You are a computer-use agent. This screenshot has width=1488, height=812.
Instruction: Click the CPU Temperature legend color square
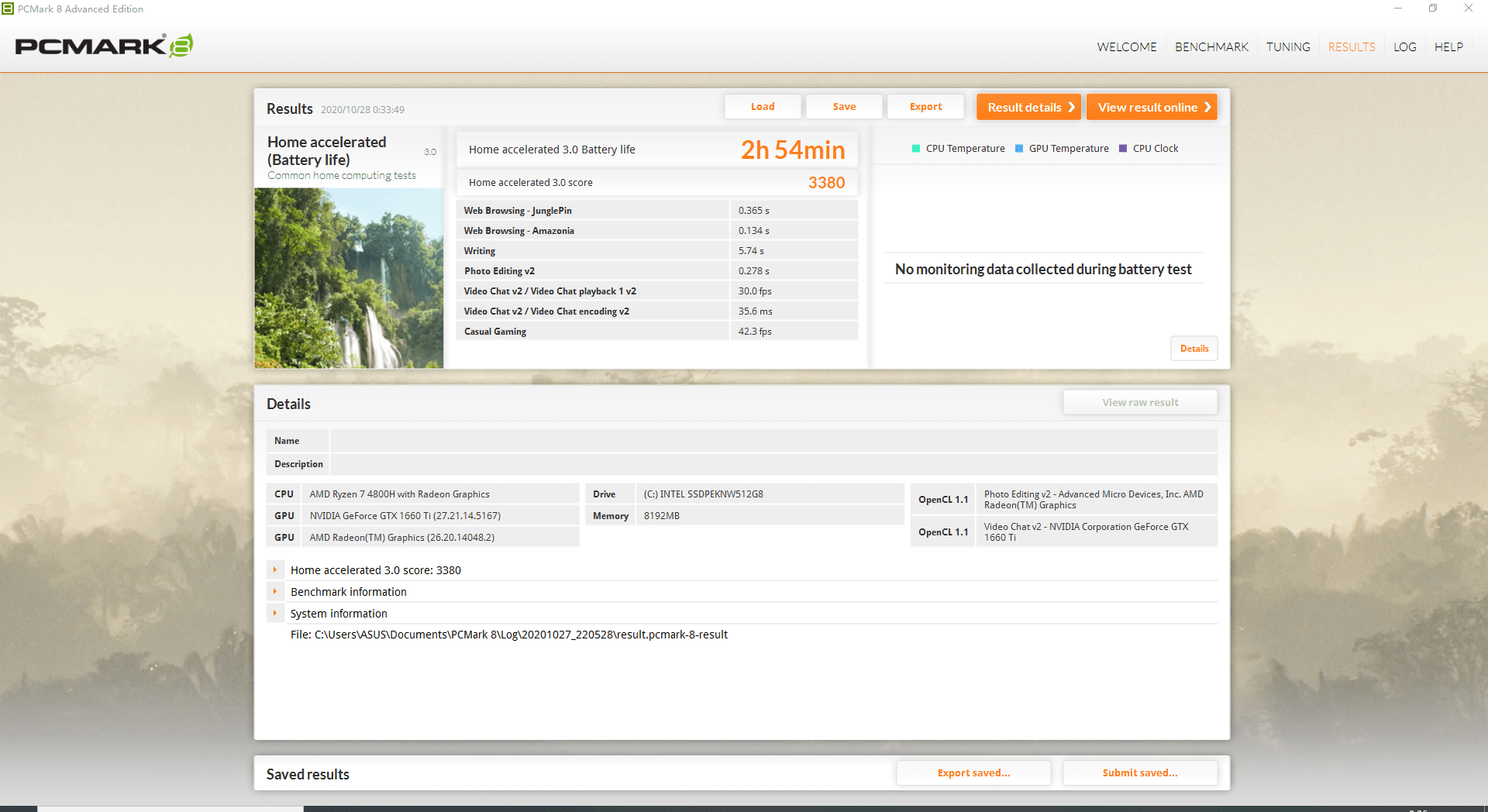(x=916, y=149)
